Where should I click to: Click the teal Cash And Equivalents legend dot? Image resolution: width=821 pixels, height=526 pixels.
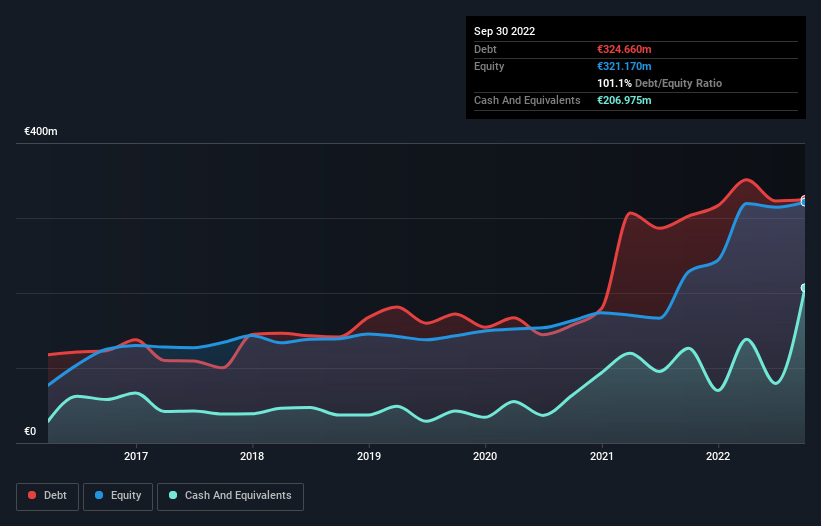point(173,495)
